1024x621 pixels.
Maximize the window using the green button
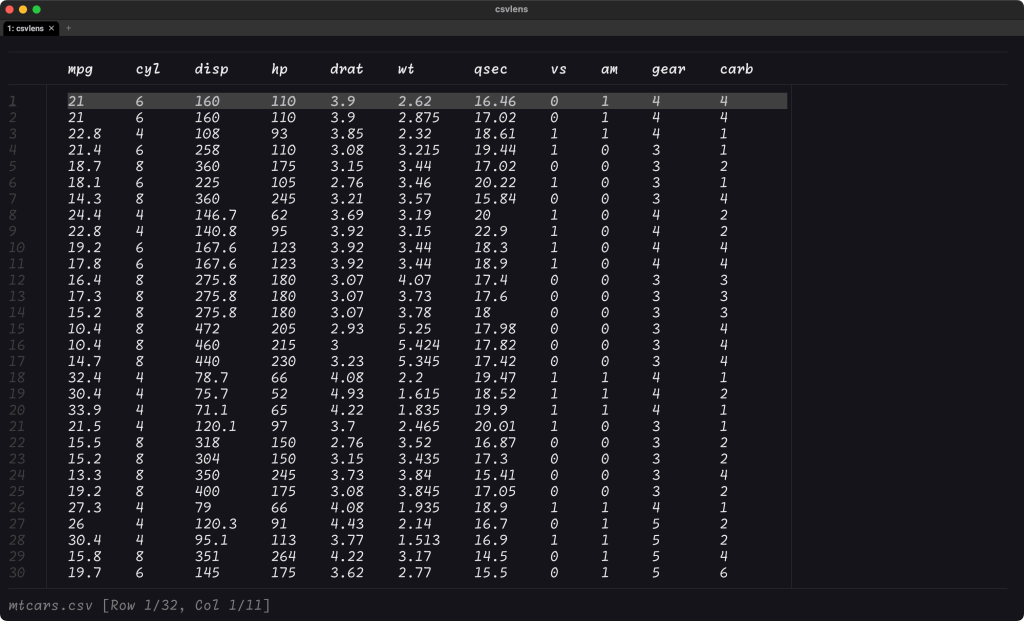tap(37, 9)
